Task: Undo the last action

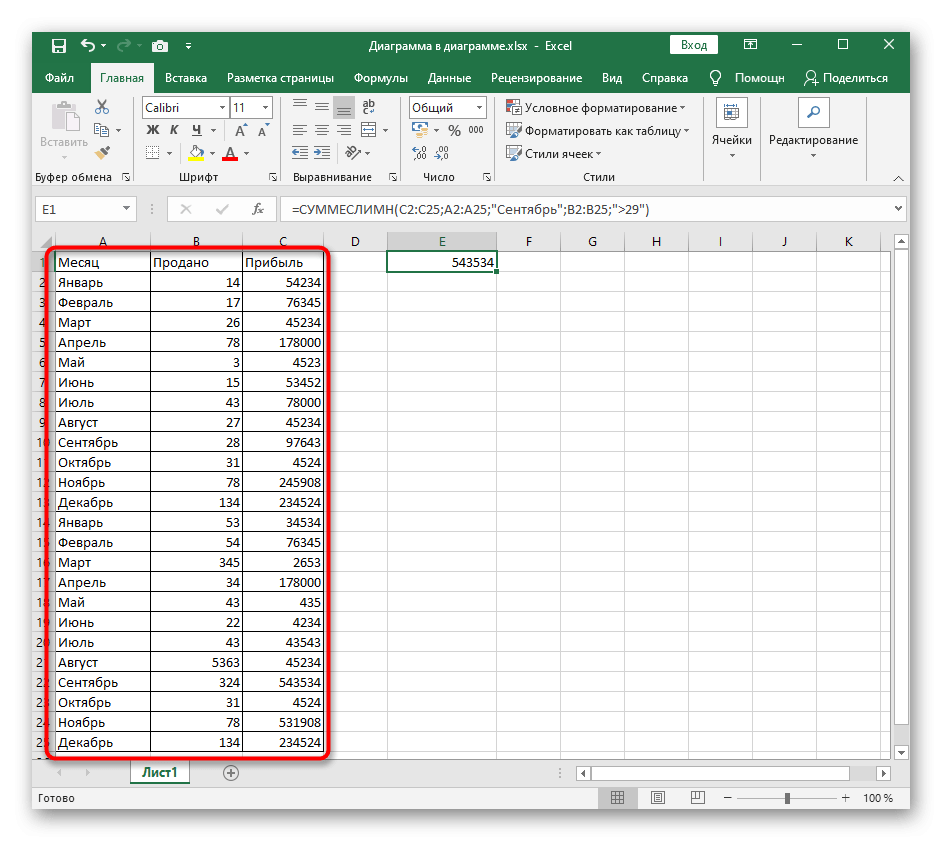Action: (88, 46)
